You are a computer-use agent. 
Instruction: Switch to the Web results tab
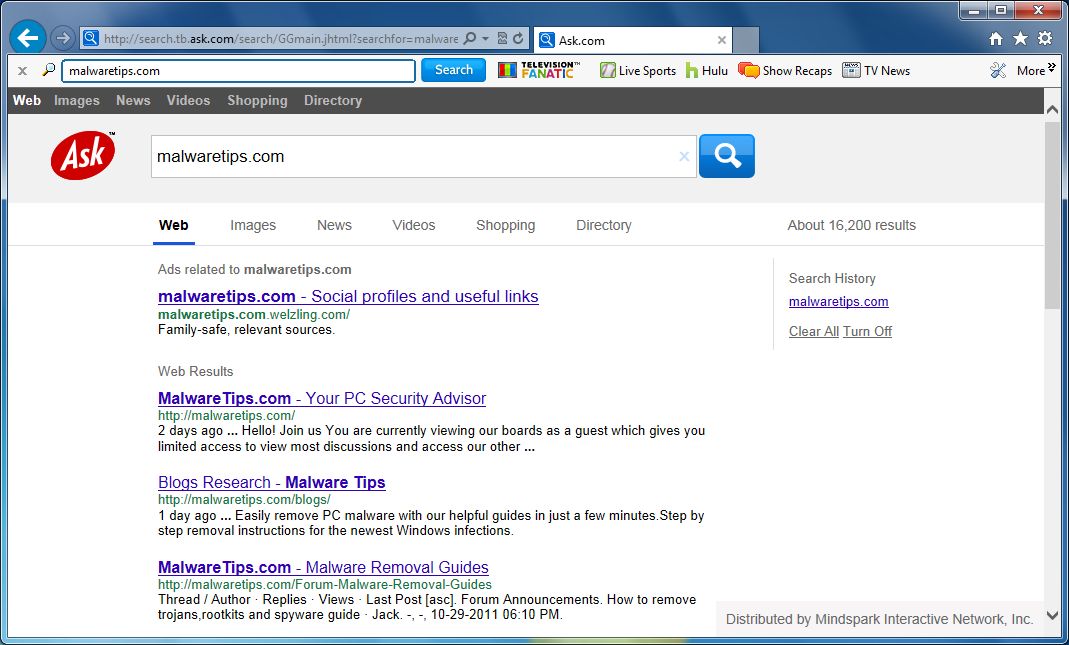click(x=173, y=226)
